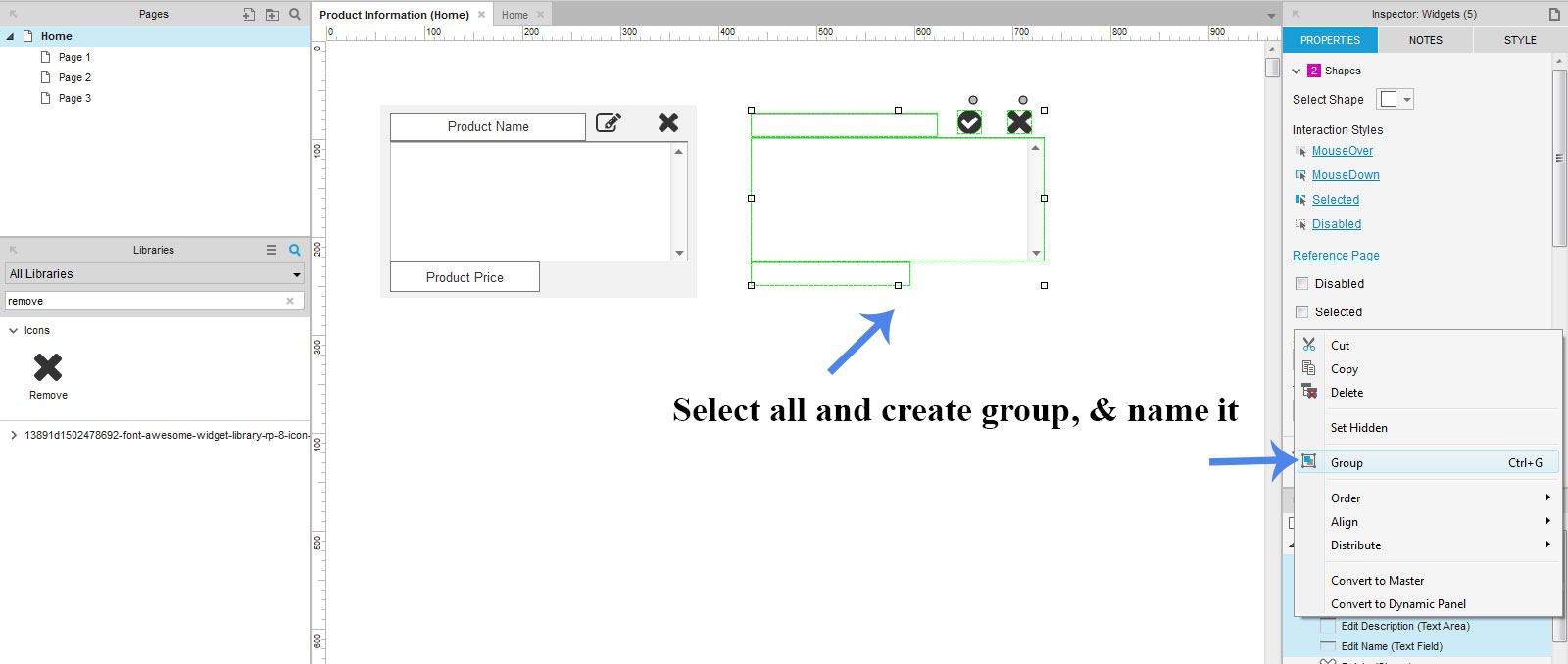
Task: Add a new folder in Pages panel
Action: (x=272, y=15)
